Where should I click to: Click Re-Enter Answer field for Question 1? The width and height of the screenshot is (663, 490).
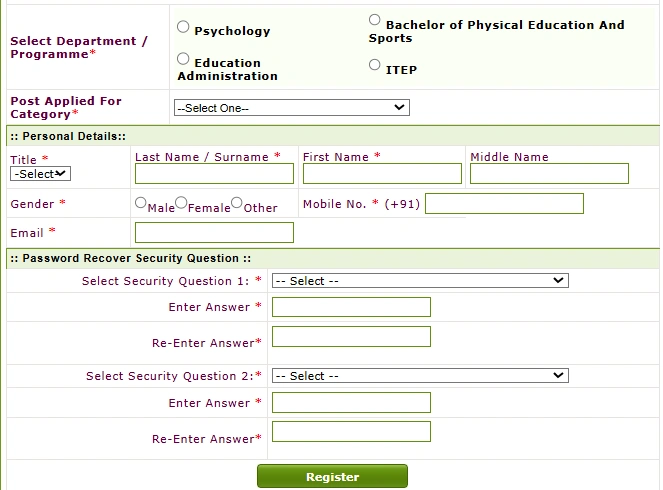point(351,337)
